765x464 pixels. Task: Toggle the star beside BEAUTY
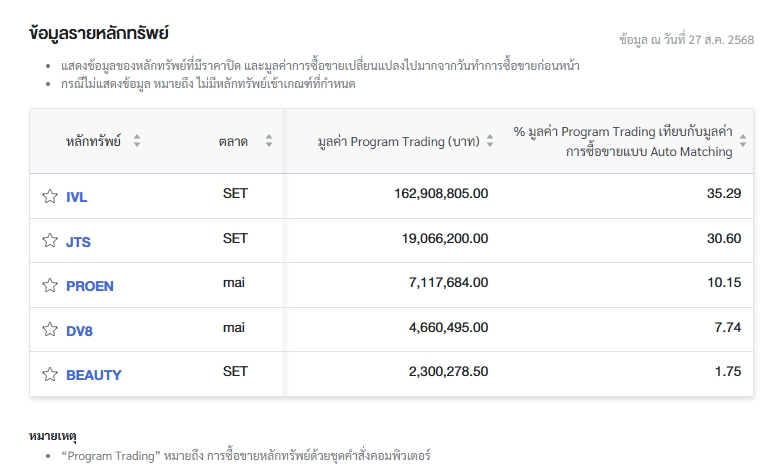tap(50, 374)
